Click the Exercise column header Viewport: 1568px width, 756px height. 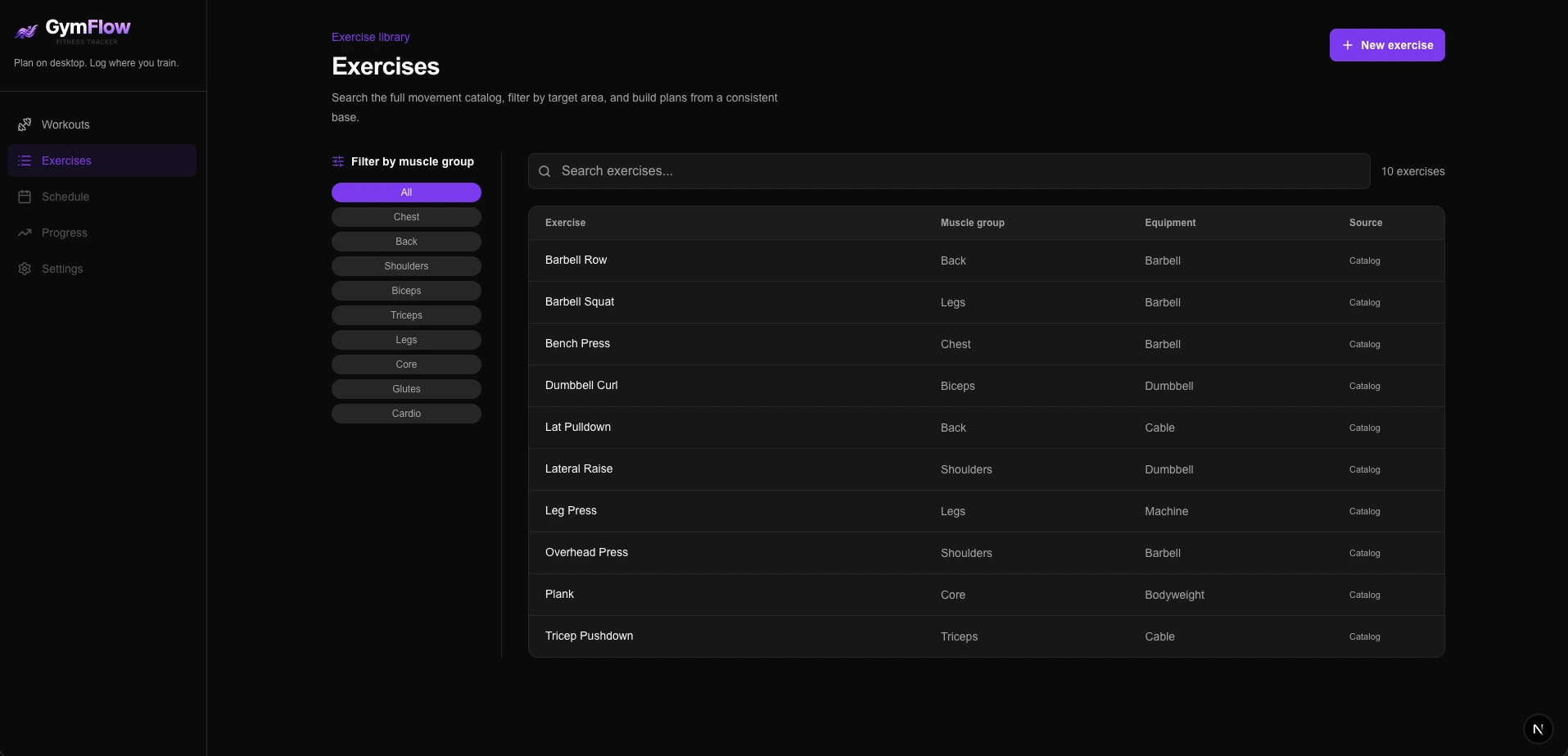[565, 223]
